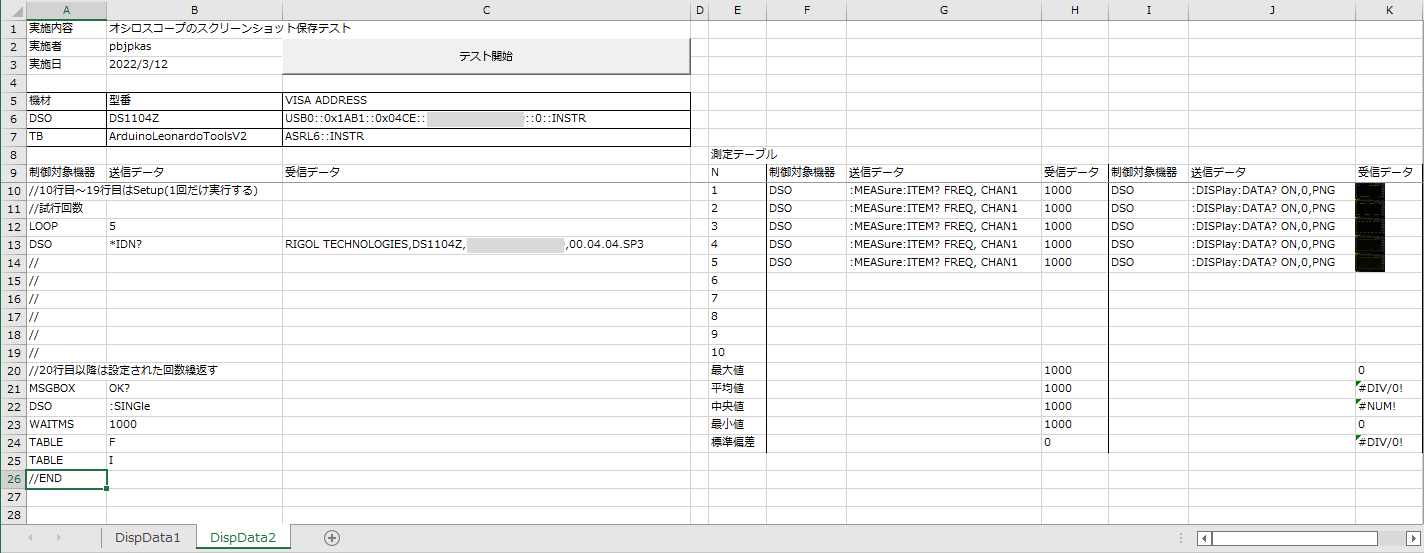Image resolution: width=1424 pixels, height=553 pixels.
Task: Click the MSGBOX cell
Action: (66, 389)
